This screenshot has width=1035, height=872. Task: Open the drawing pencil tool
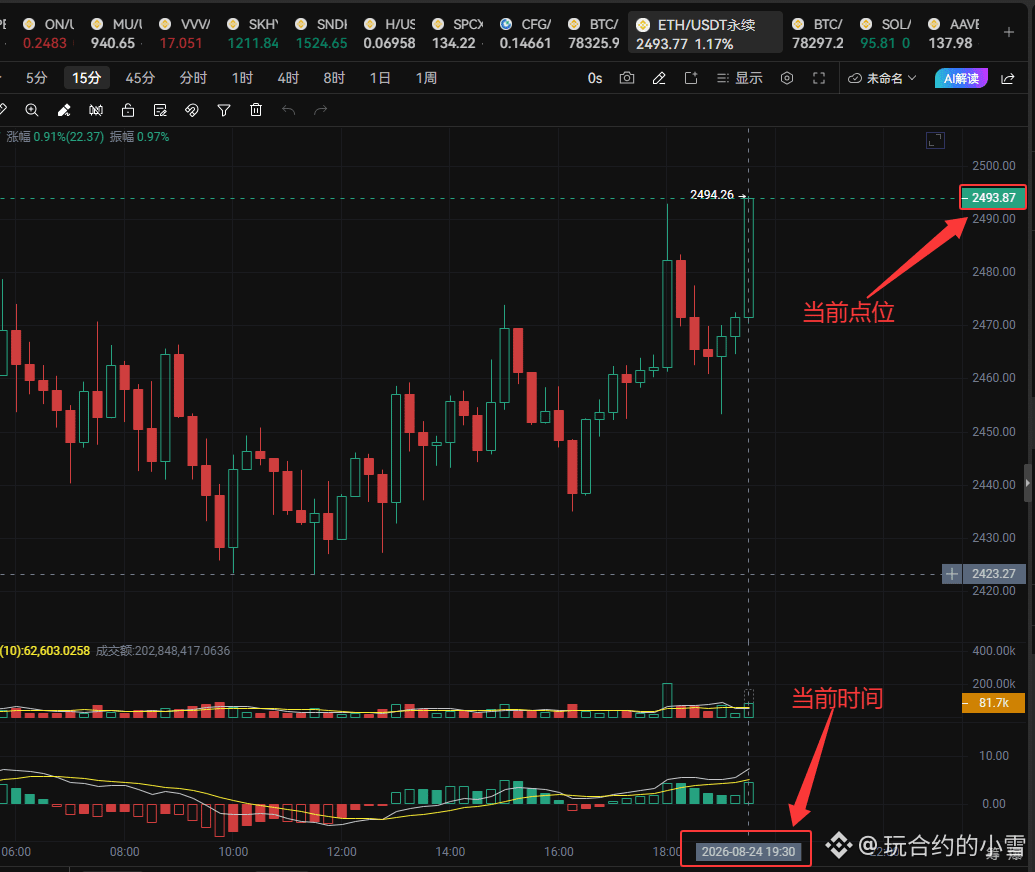tap(659, 79)
